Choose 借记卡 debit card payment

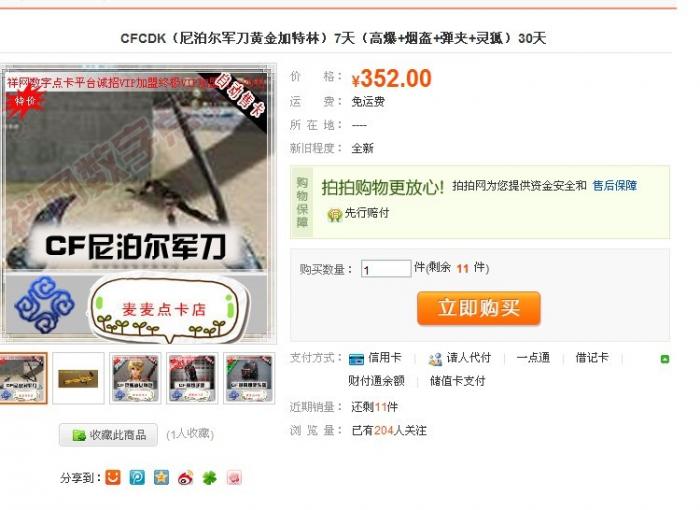pos(592,358)
